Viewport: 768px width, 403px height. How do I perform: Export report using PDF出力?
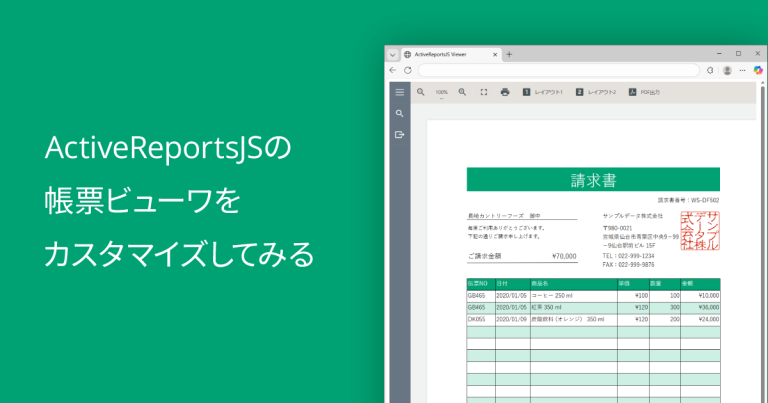point(645,92)
